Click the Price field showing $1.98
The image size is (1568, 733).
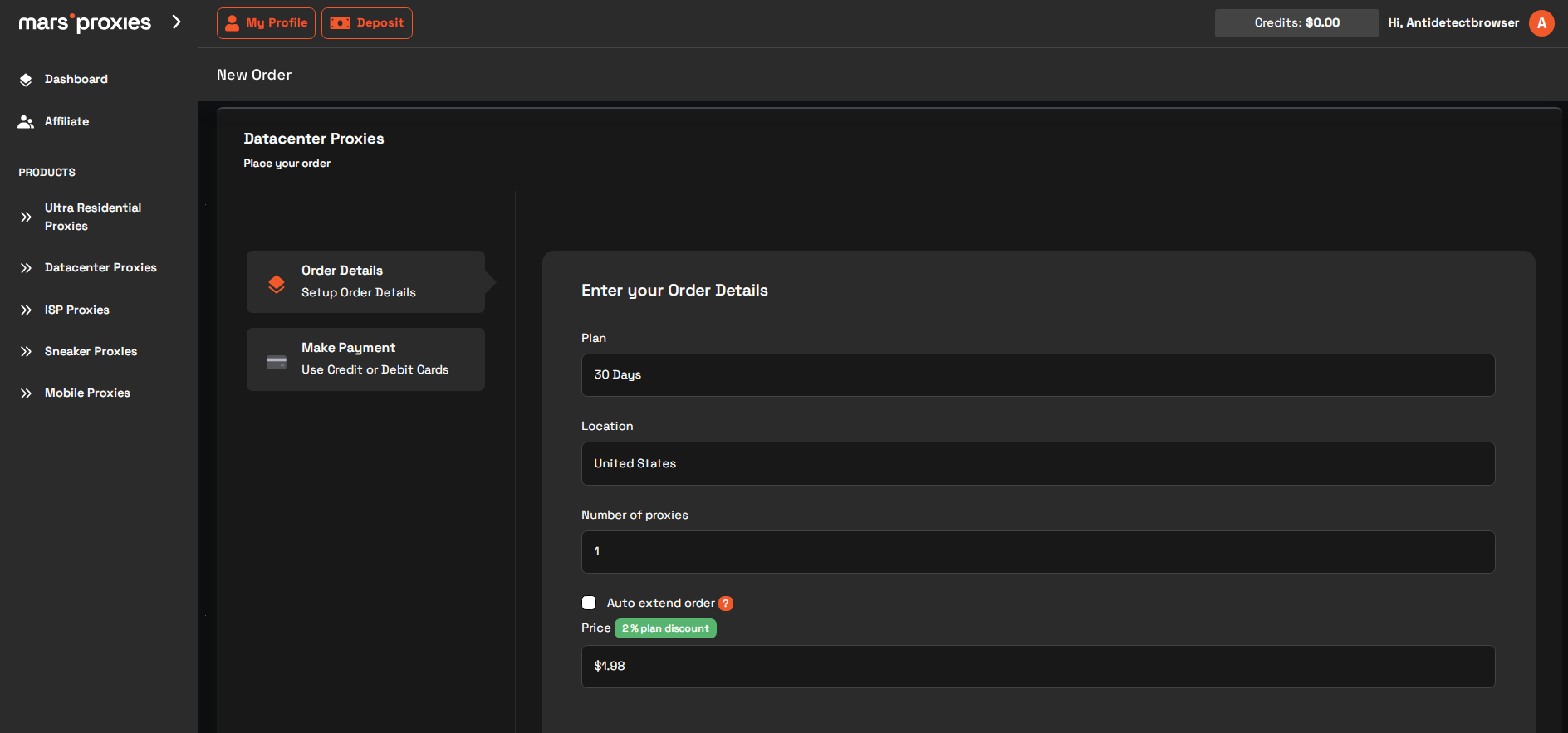click(1038, 667)
